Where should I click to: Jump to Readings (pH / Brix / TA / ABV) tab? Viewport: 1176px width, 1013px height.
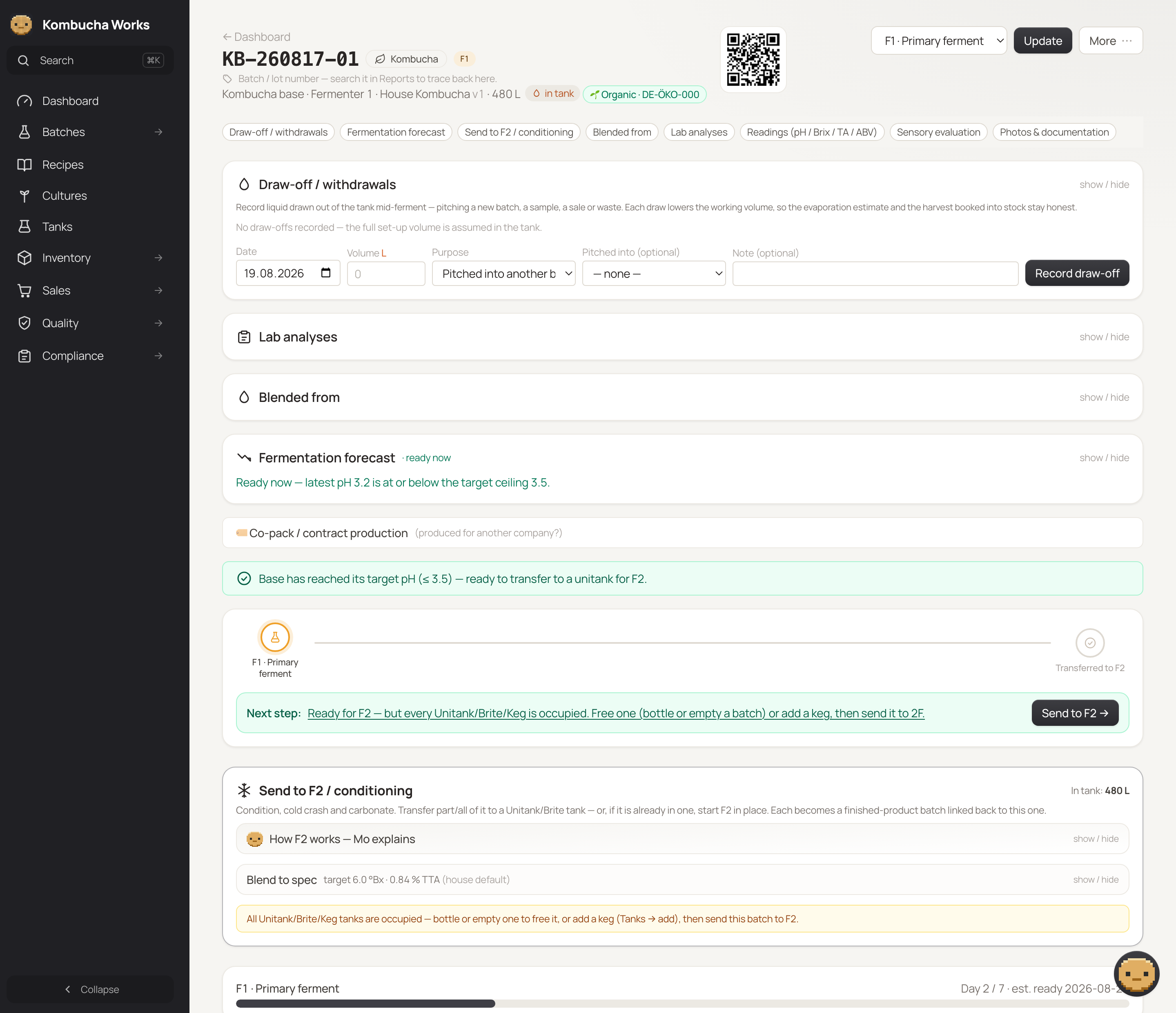[812, 132]
